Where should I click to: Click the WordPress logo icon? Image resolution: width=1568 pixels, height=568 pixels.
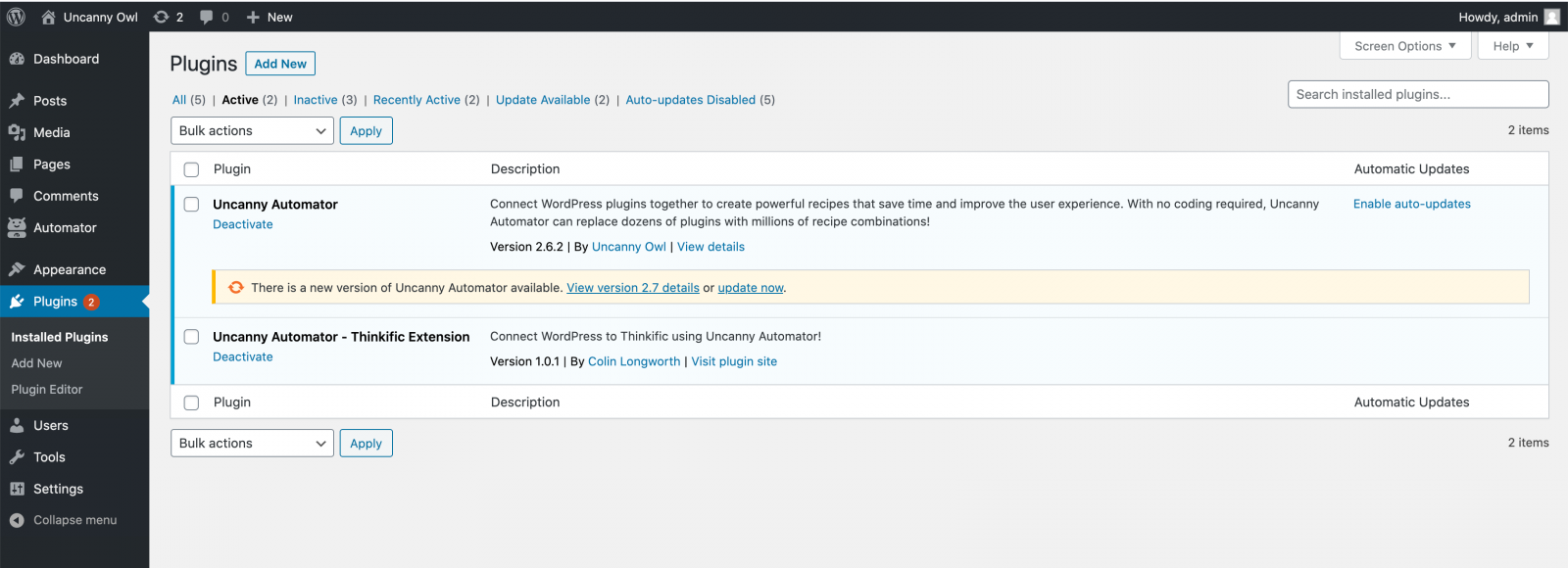(x=16, y=17)
